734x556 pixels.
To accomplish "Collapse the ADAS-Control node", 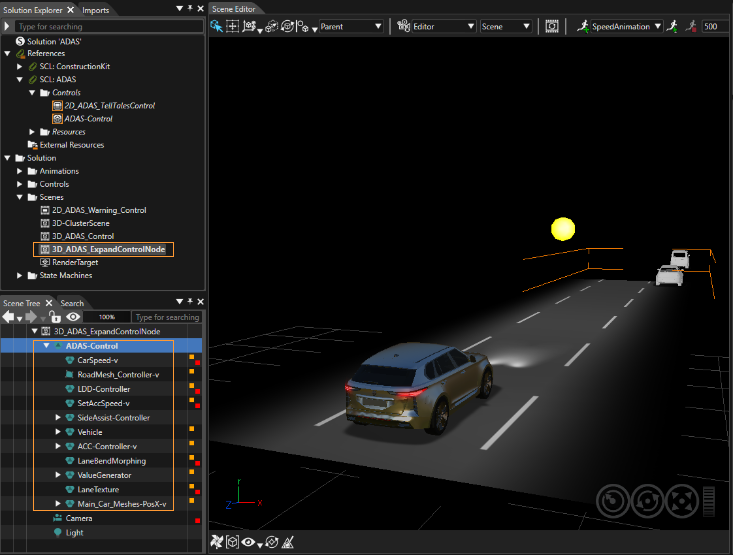I will [46, 346].
